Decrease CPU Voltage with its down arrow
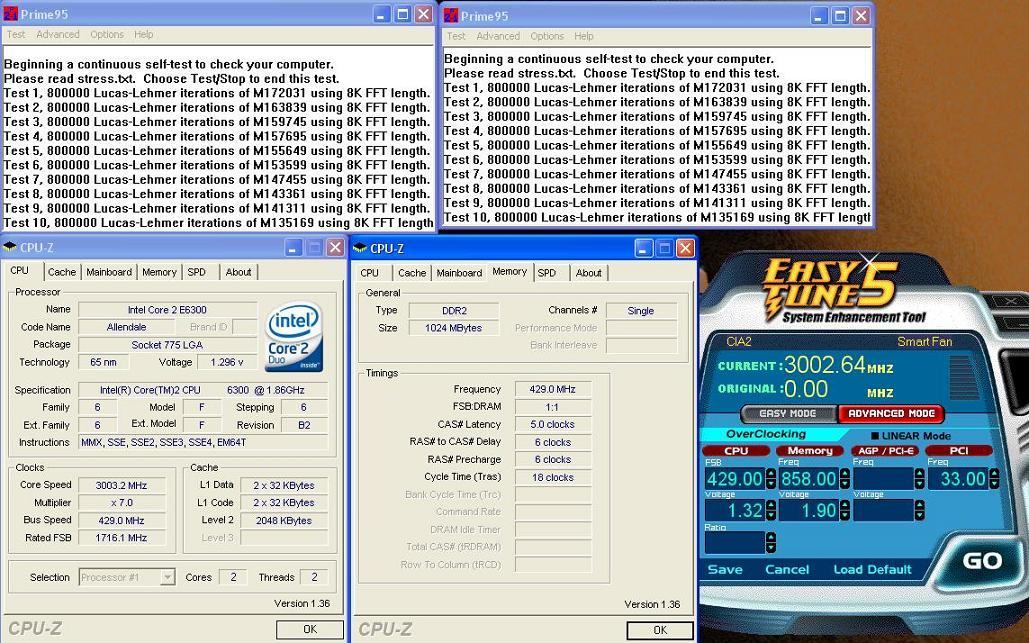Screen dimensions: 1029x643 (771, 515)
